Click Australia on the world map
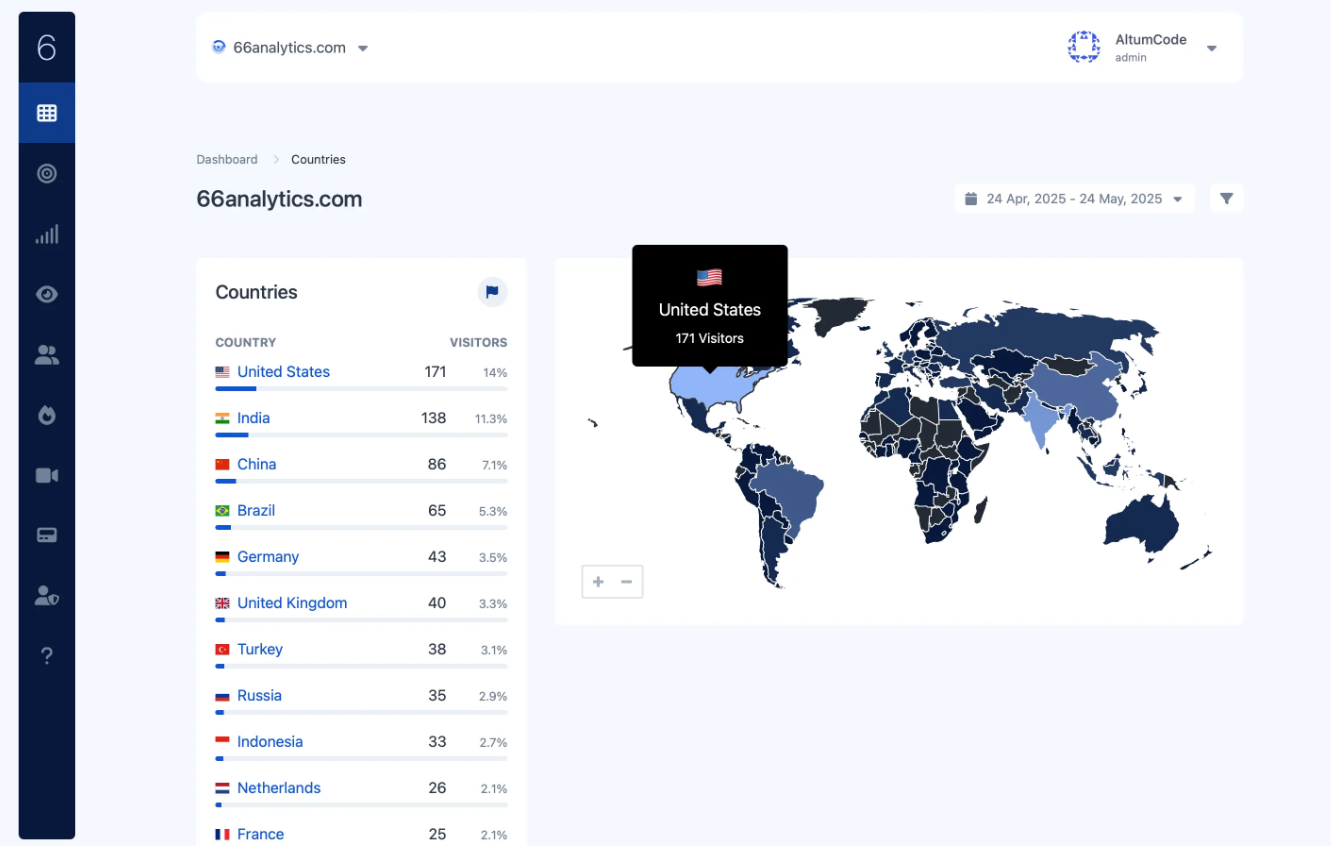The image size is (1331, 846). click(1142, 520)
